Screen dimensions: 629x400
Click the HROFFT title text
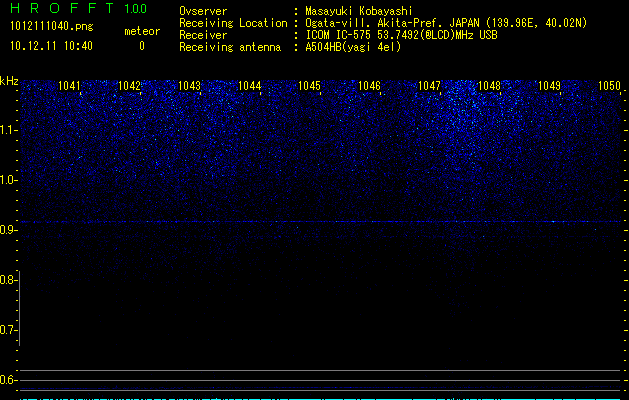pyautogui.click(x=62, y=8)
